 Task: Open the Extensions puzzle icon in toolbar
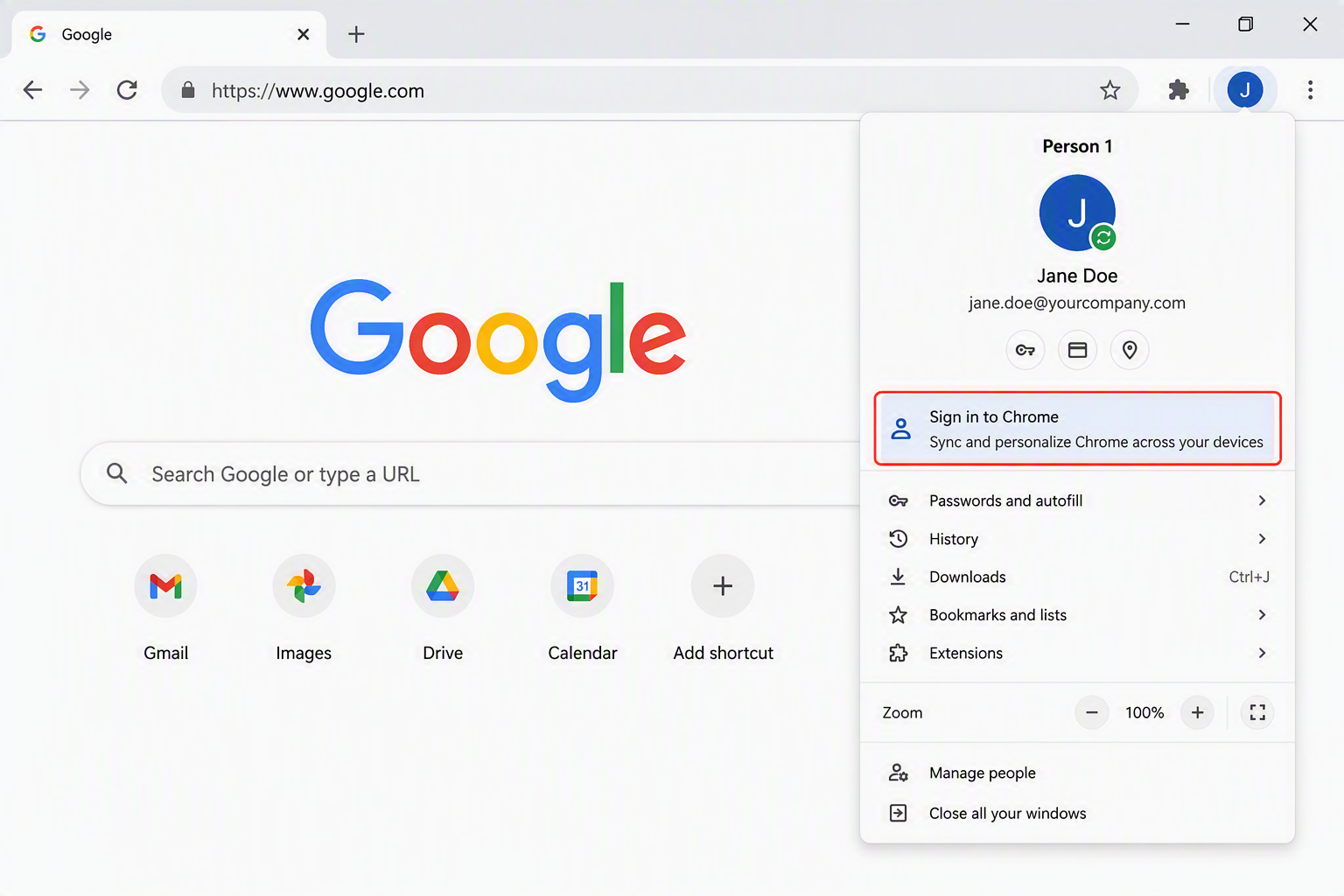click(1179, 90)
